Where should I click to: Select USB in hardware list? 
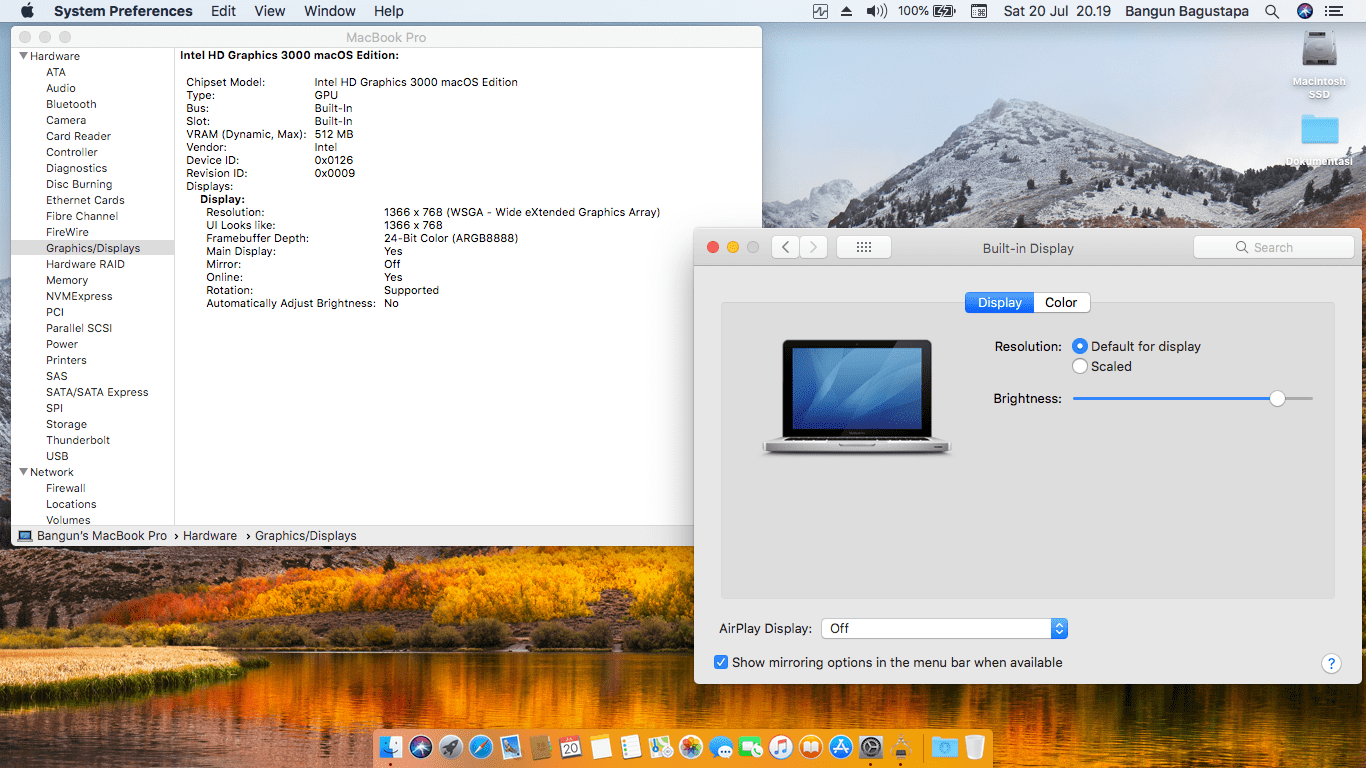coord(57,456)
